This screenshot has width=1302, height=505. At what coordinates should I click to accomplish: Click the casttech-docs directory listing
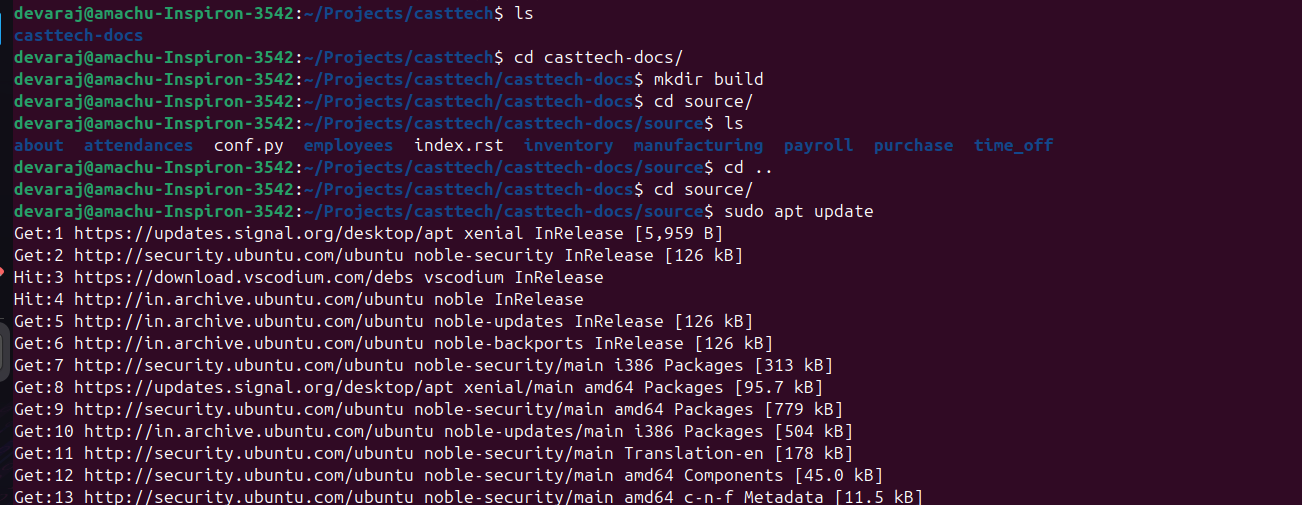coord(78,35)
